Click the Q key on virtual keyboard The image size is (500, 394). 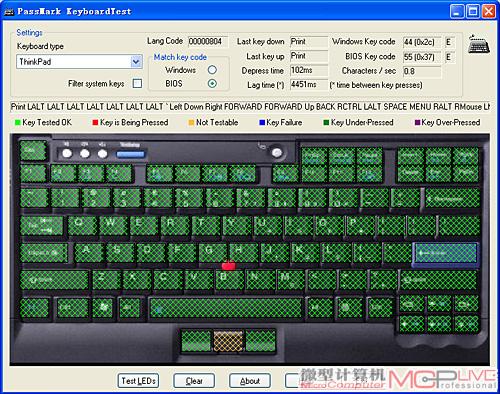point(82,226)
